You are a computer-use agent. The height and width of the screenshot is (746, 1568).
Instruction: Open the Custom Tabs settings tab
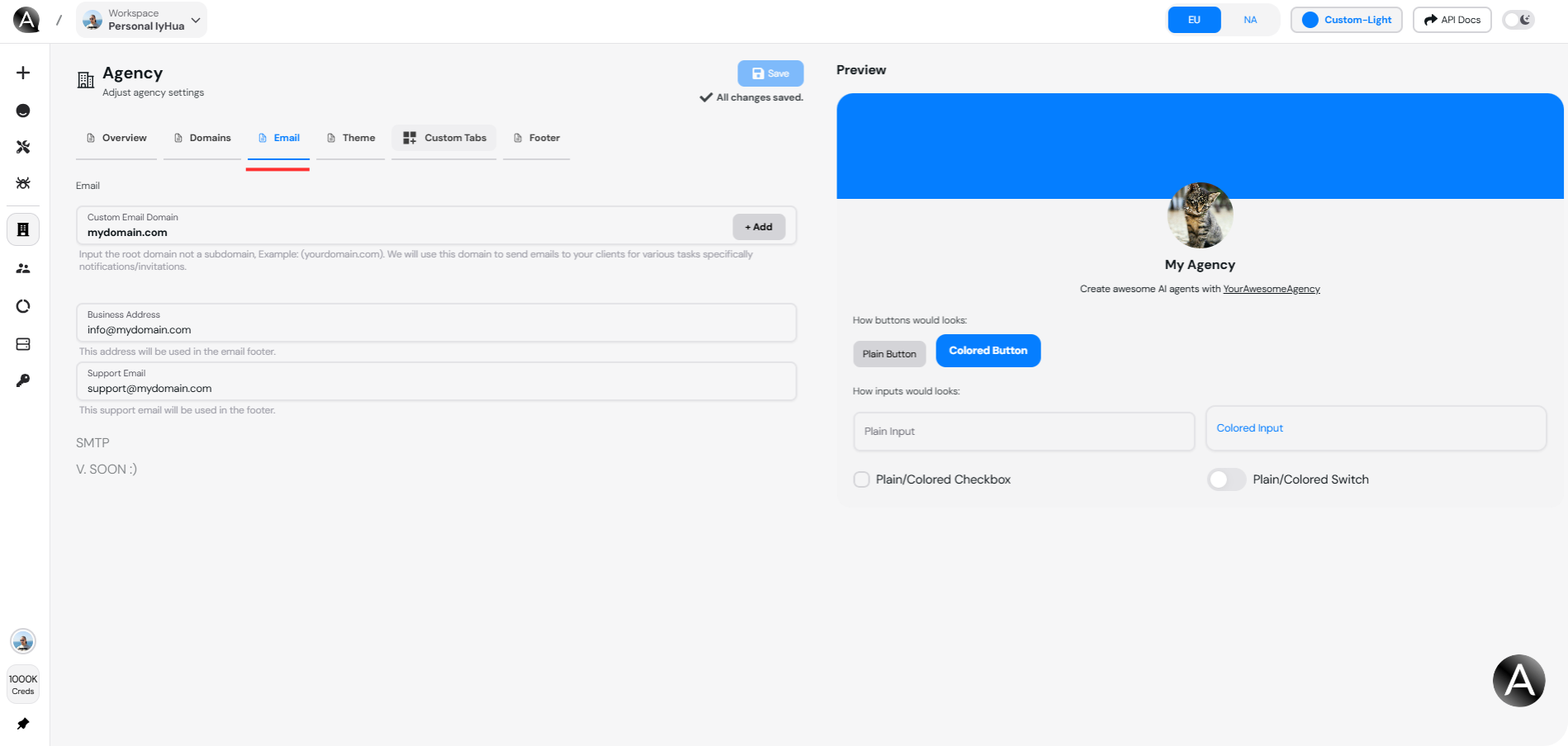pos(443,138)
